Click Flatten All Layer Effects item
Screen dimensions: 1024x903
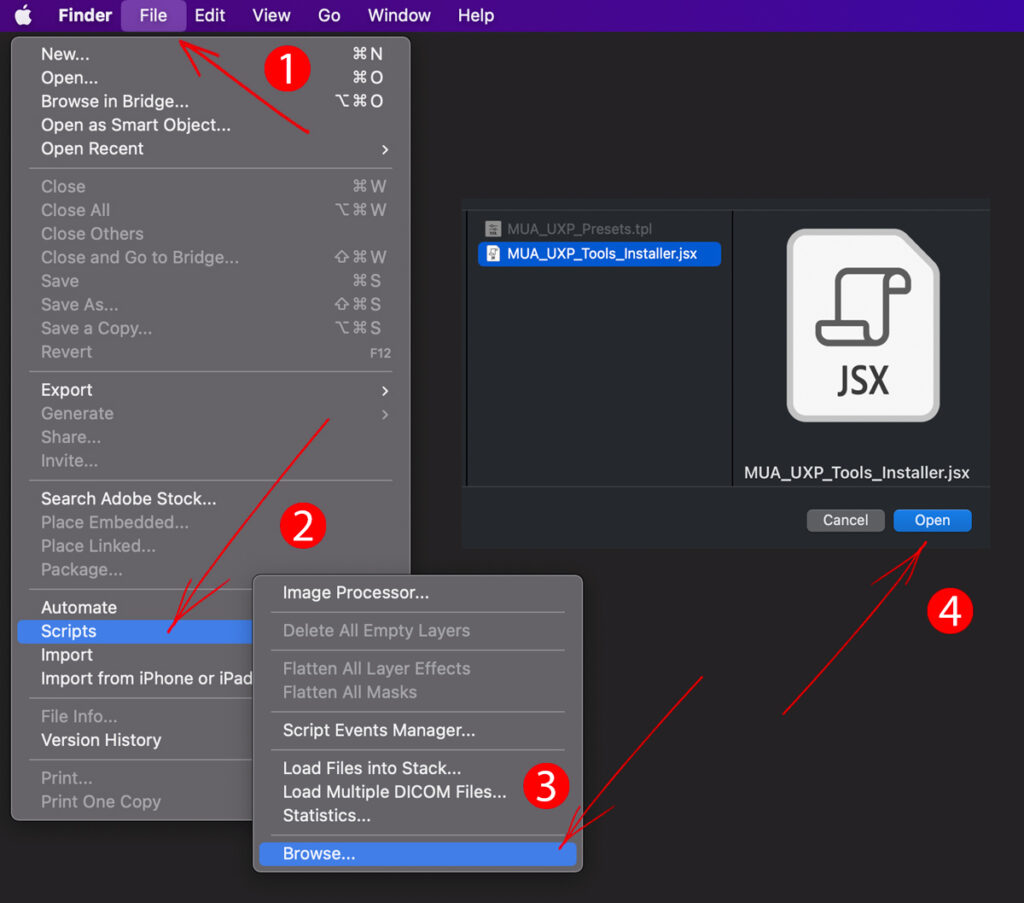coord(418,669)
